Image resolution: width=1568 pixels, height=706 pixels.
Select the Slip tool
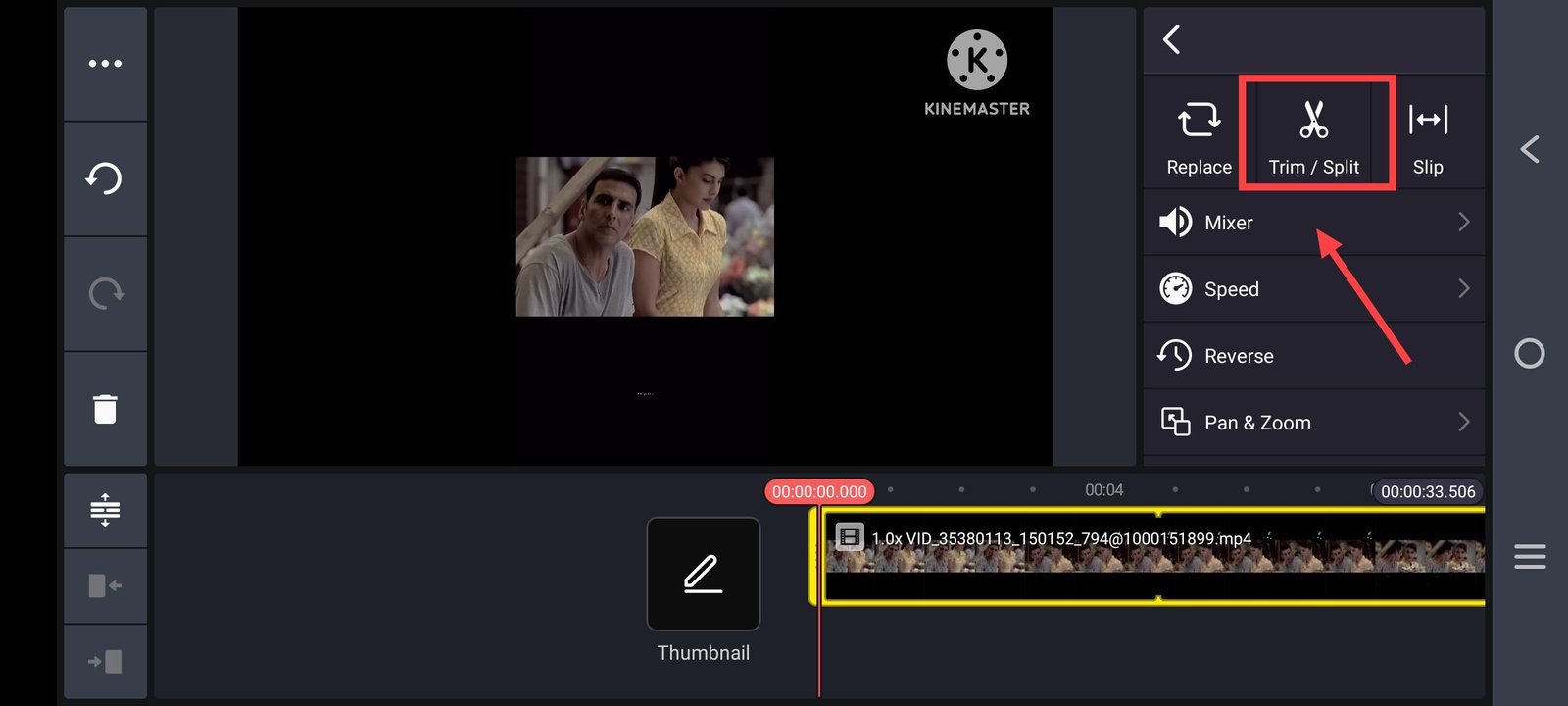pyautogui.click(x=1428, y=134)
